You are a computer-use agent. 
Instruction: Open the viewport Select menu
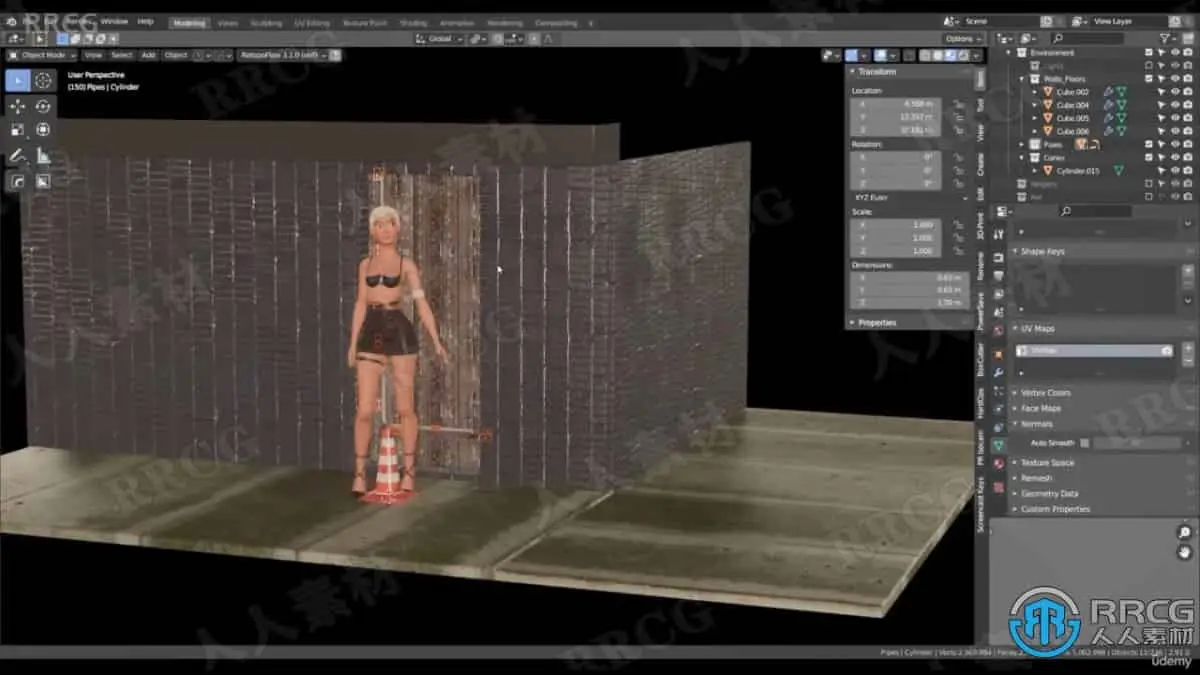(x=121, y=55)
